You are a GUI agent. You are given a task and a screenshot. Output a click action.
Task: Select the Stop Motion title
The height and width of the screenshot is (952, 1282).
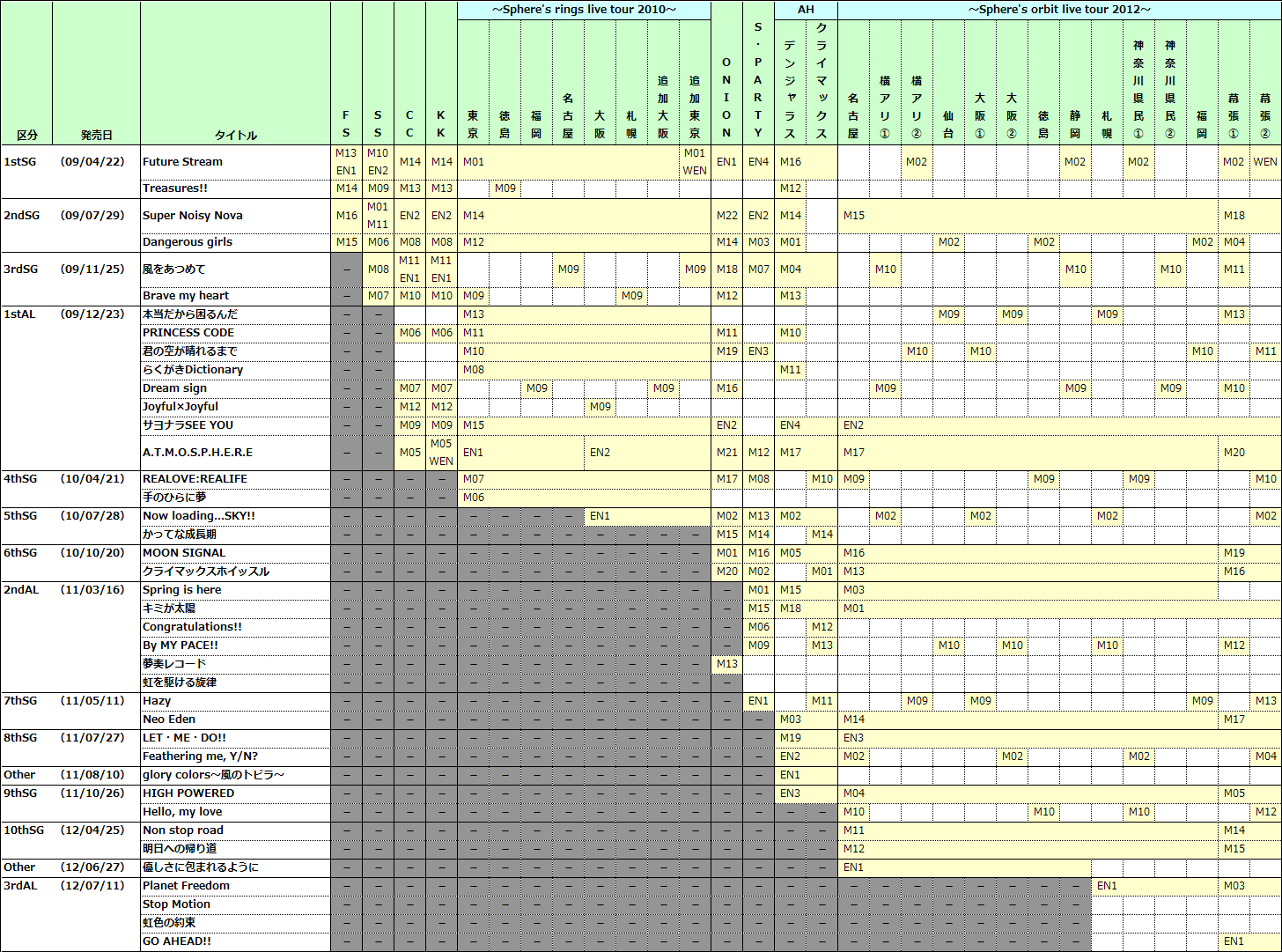pos(176,904)
